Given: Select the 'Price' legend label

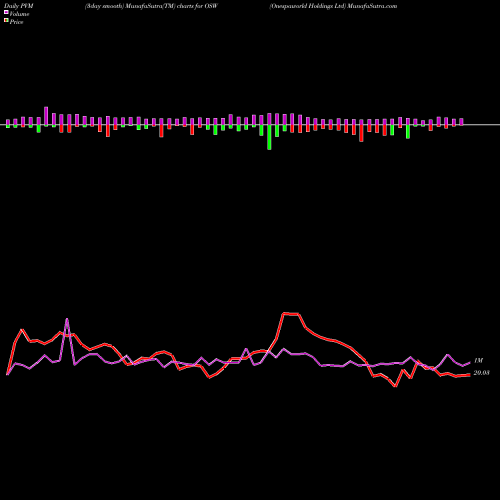Looking at the screenshot, I should 16,22.
